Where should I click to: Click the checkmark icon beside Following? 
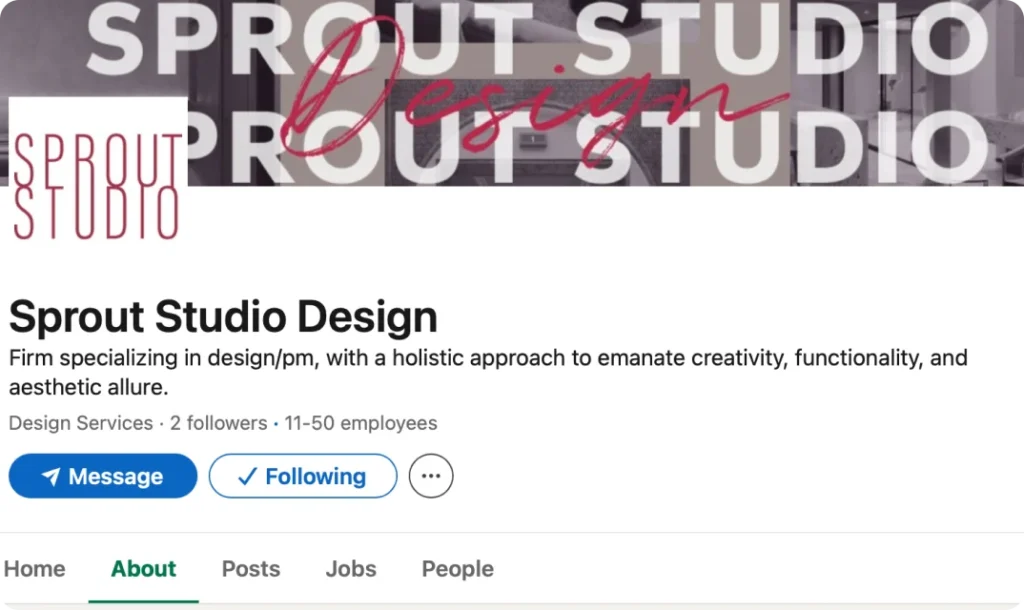[x=247, y=477]
